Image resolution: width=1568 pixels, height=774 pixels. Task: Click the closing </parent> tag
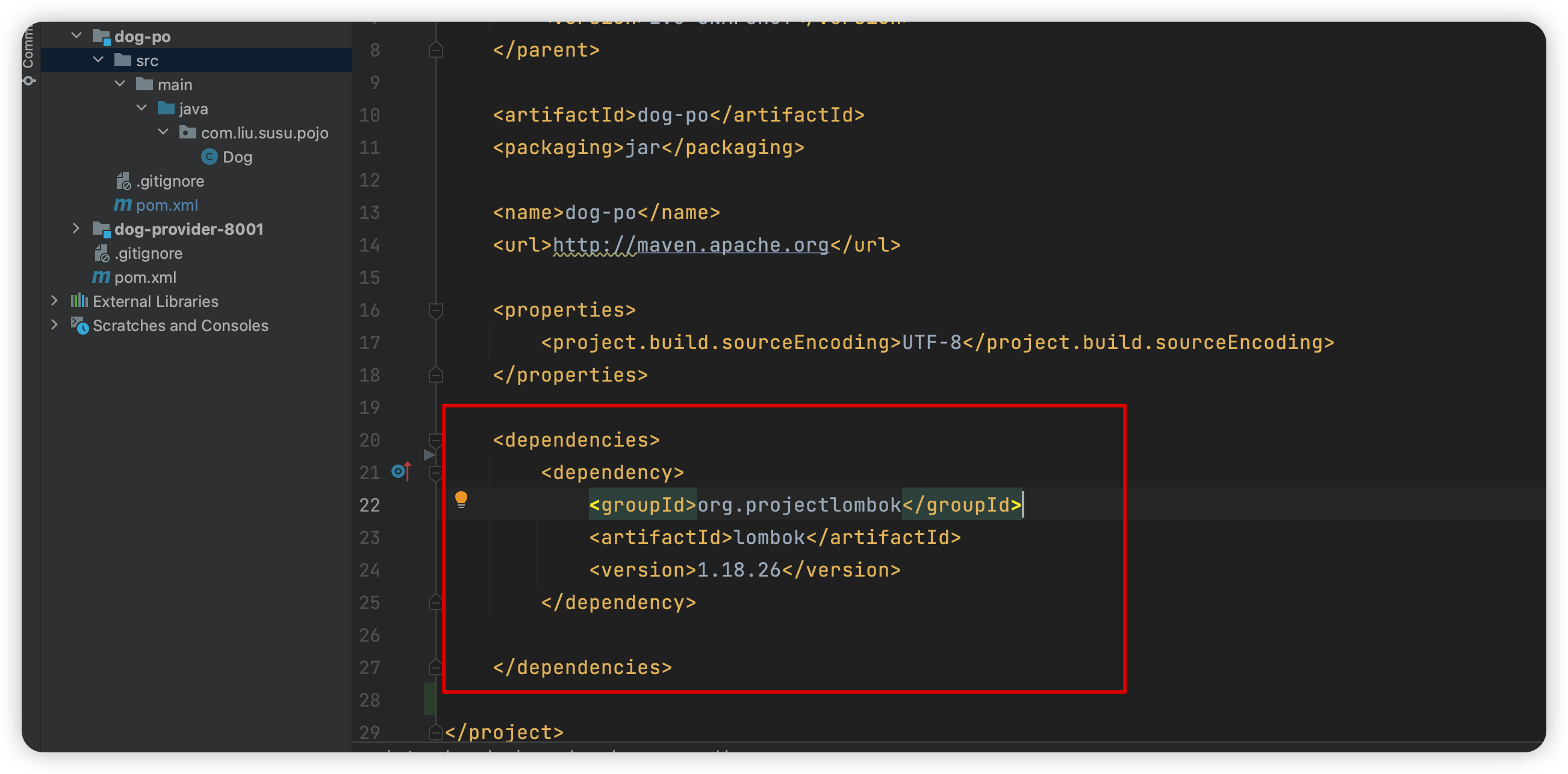(x=546, y=50)
